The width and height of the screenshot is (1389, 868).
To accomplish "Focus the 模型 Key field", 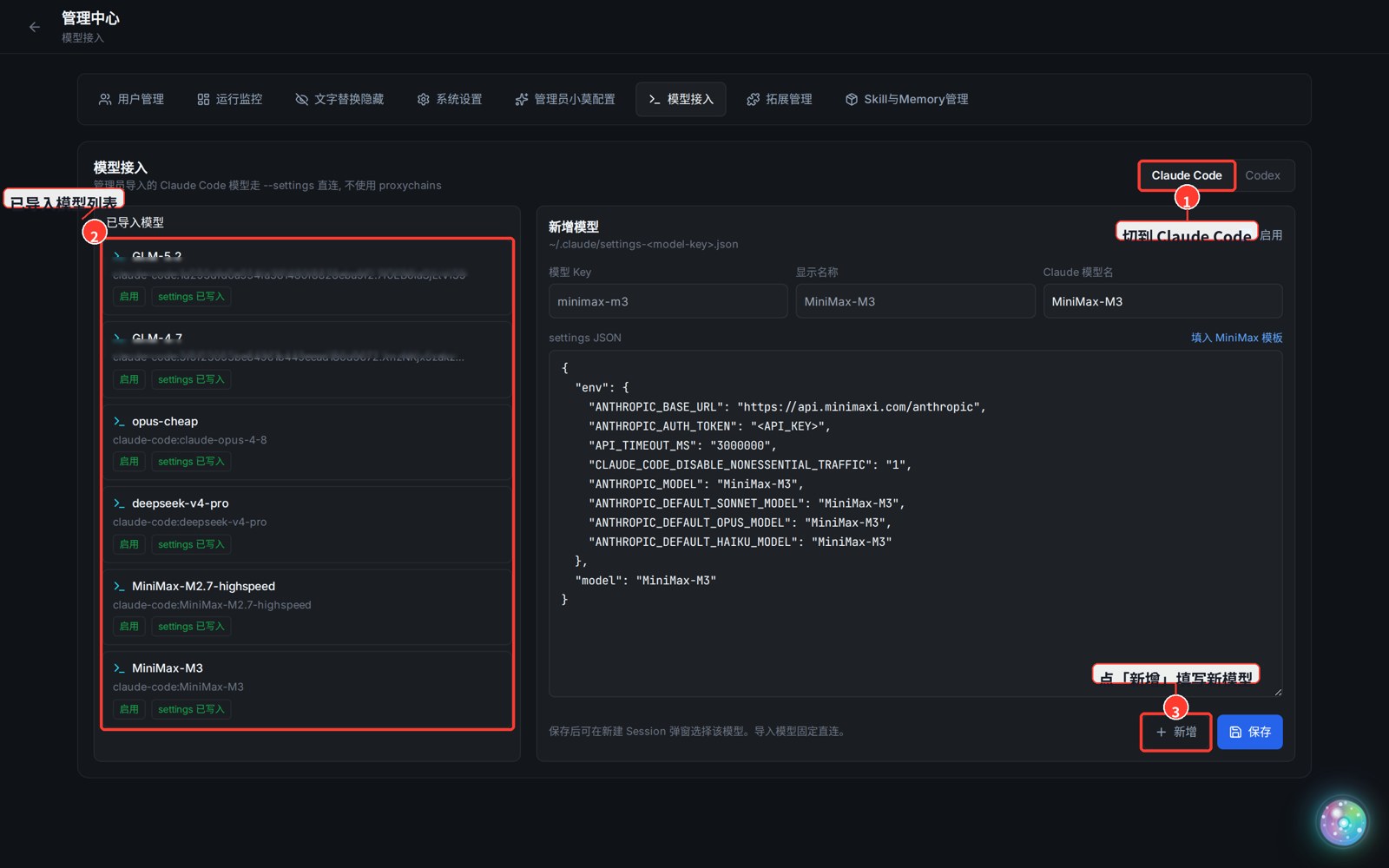I will coord(668,301).
